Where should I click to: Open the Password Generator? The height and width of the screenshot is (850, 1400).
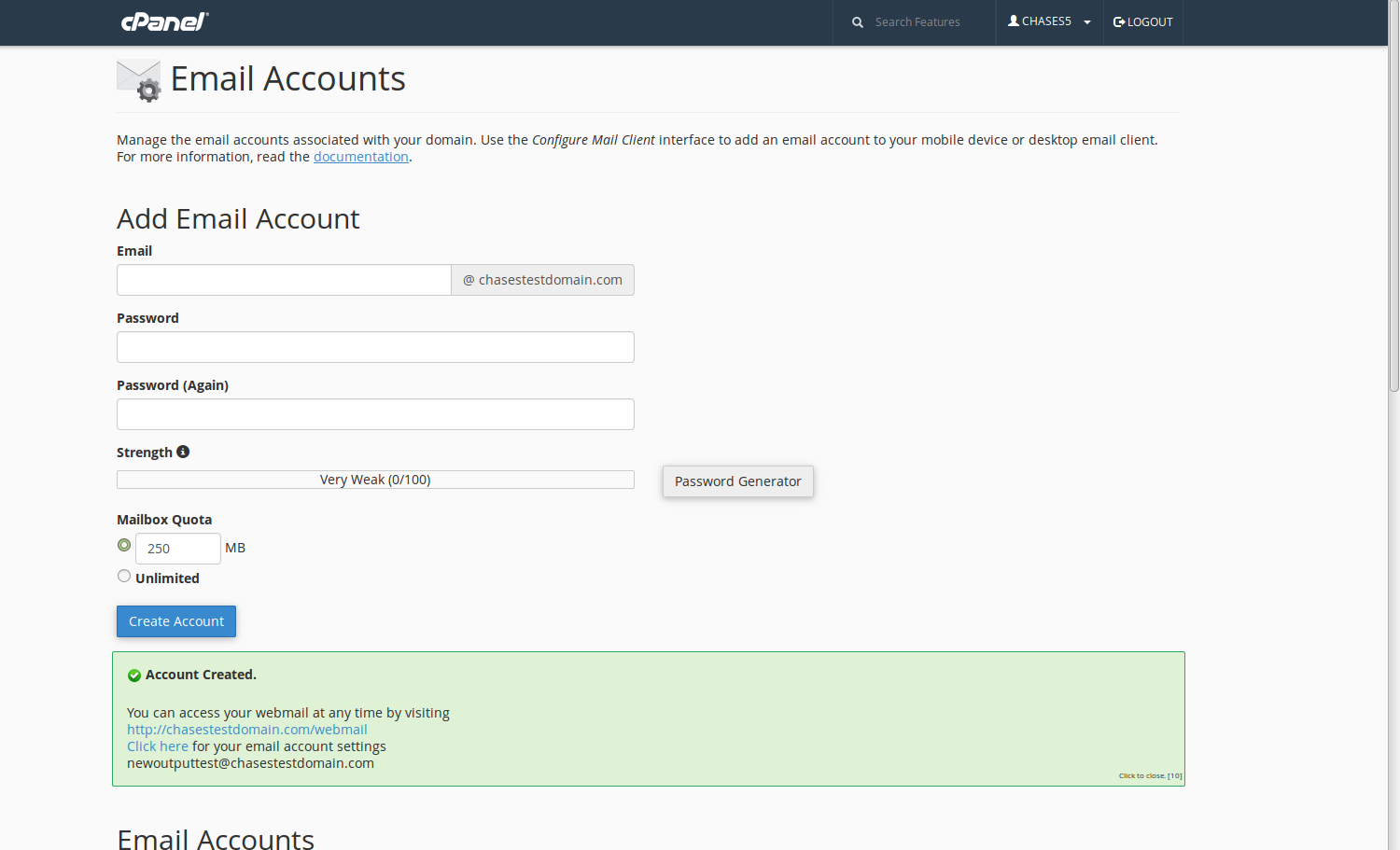[x=737, y=481]
